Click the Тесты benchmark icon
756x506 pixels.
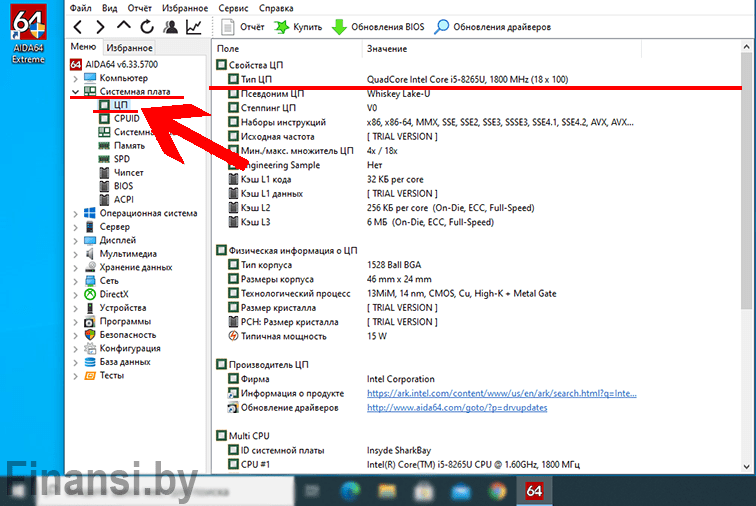pyautogui.click(x=90, y=375)
